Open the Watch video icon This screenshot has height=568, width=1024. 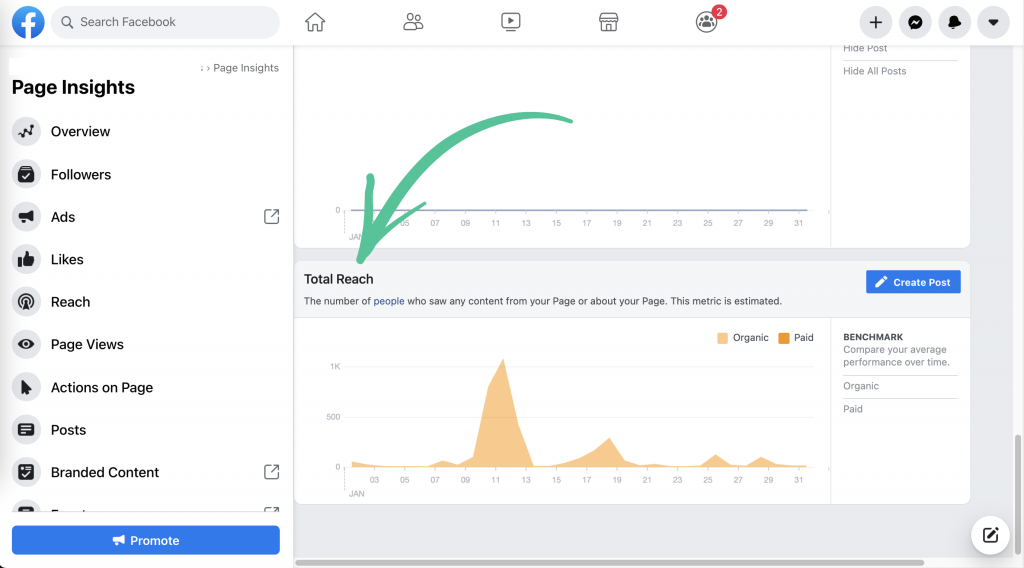[x=511, y=22]
